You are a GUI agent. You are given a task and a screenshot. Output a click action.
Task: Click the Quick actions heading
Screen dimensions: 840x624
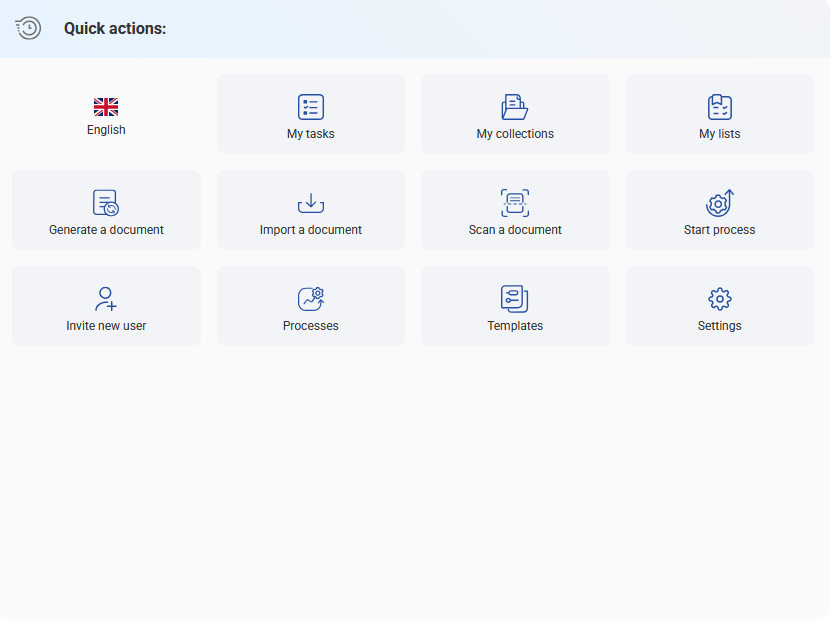[115, 28]
